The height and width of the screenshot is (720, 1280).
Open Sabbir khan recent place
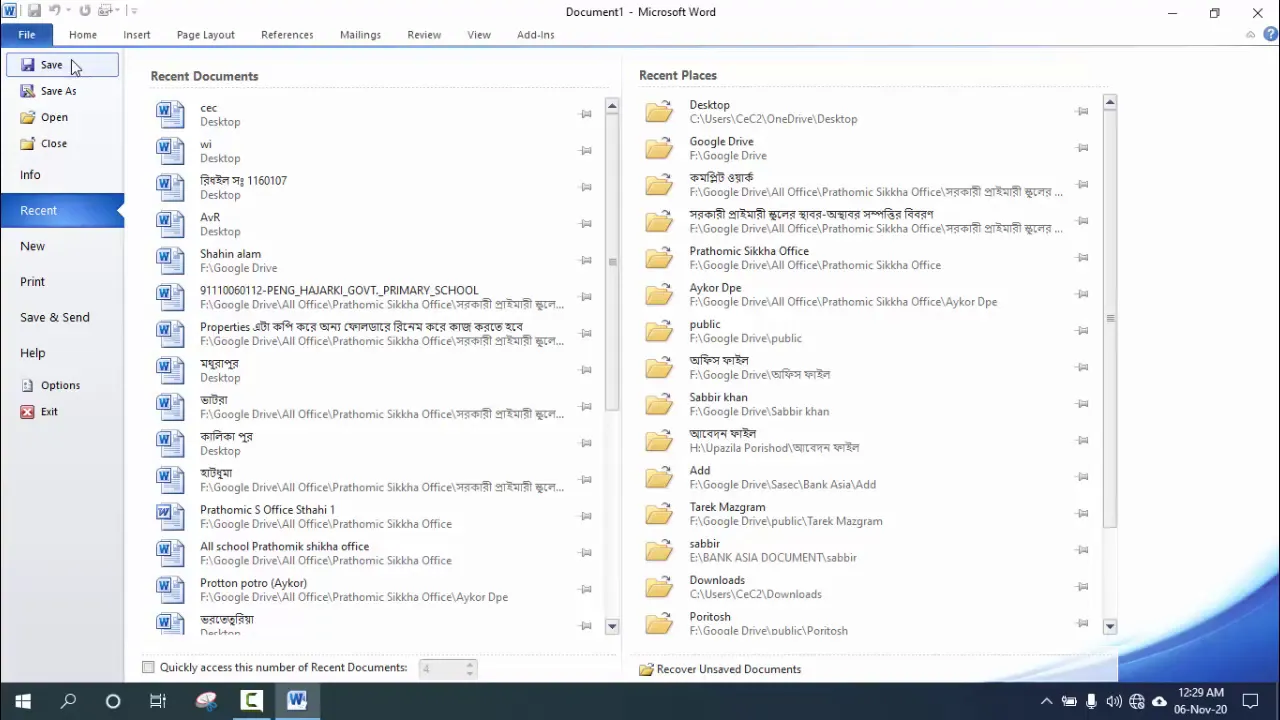point(870,404)
